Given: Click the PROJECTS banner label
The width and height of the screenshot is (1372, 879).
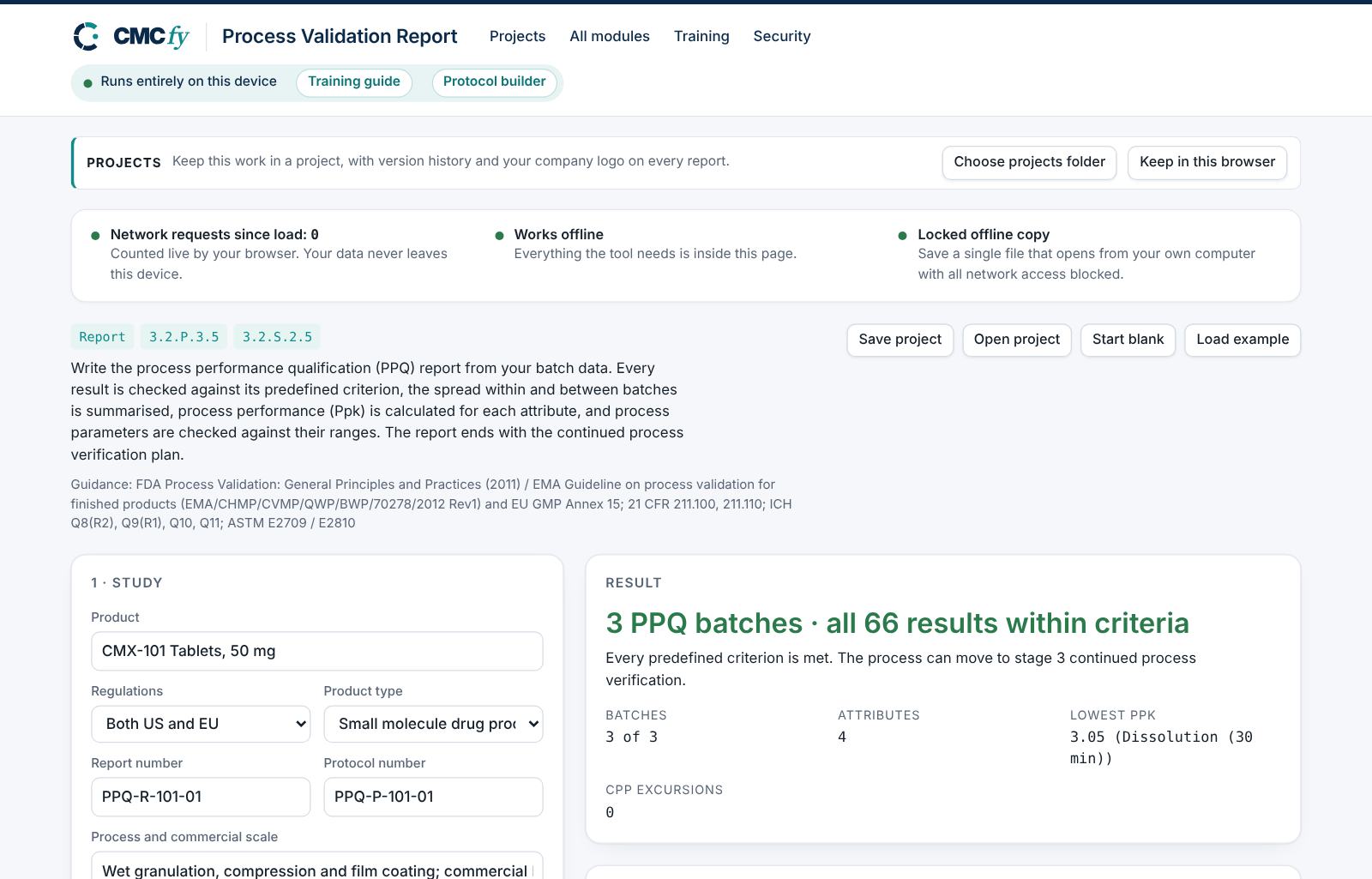Looking at the screenshot, I should coord(123,162).
